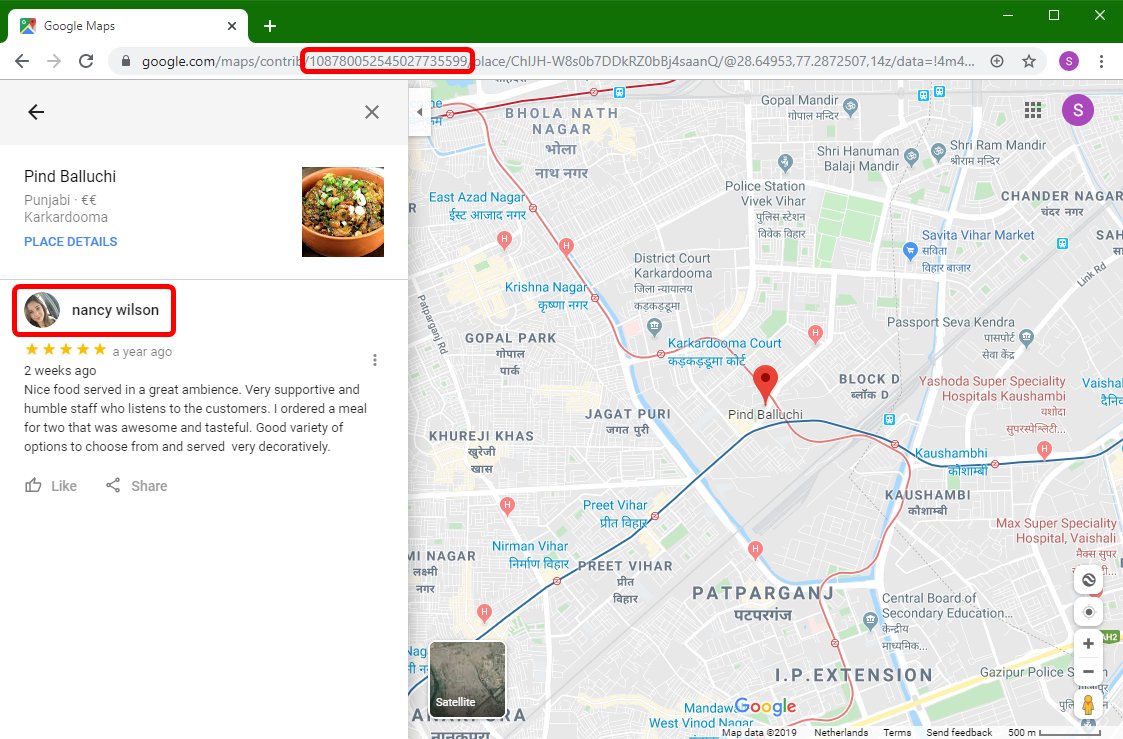Click District Court Karkardooma icon
Viewport: 1123px width, 739px height.
(655, 327)
